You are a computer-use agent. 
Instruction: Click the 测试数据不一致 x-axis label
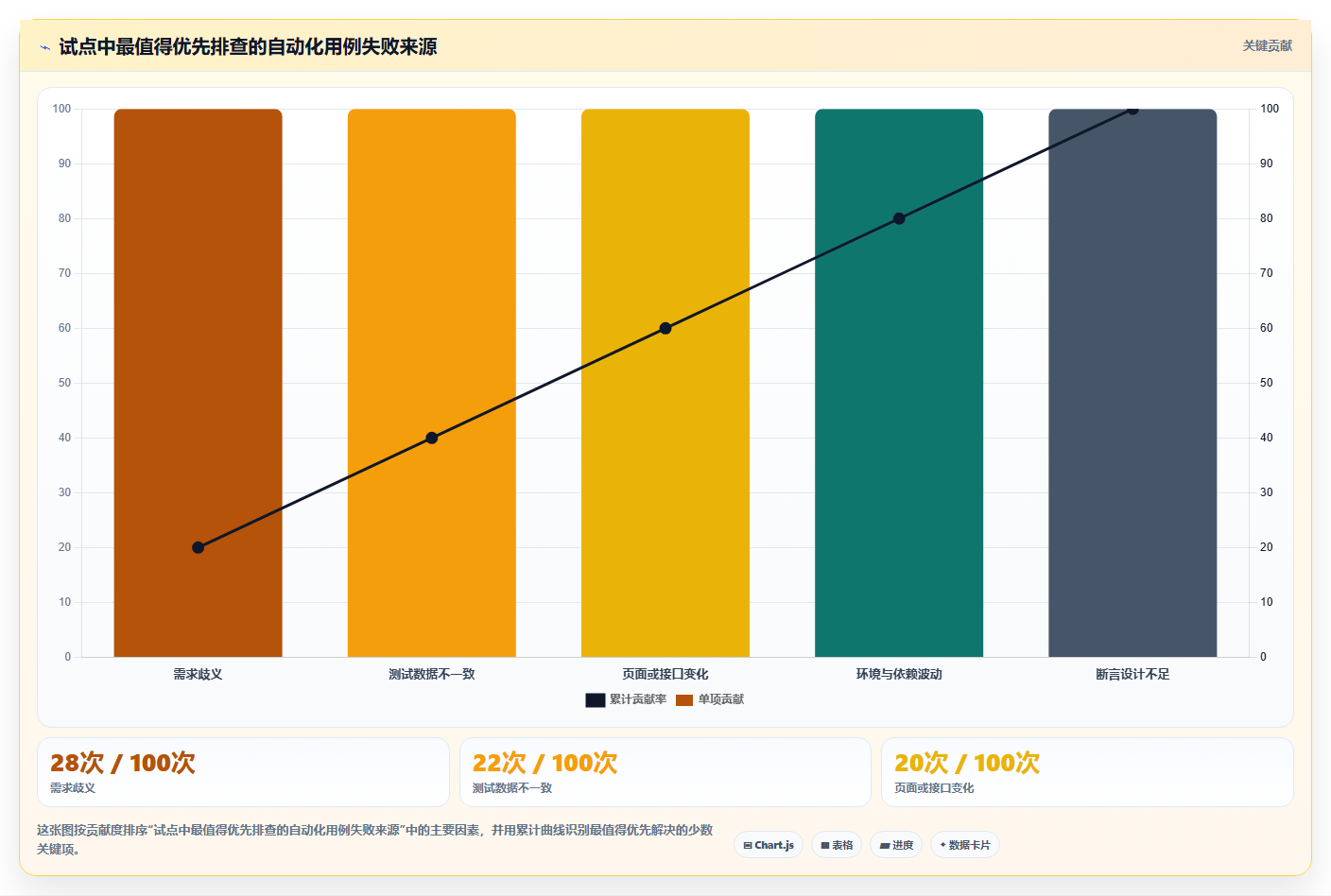pyautogui.click(x=432, y=674)
